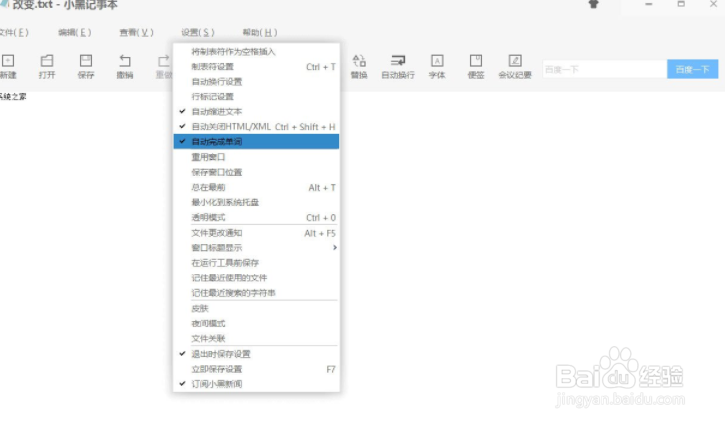Select 文件更改通知 menu item

point(256,233)
